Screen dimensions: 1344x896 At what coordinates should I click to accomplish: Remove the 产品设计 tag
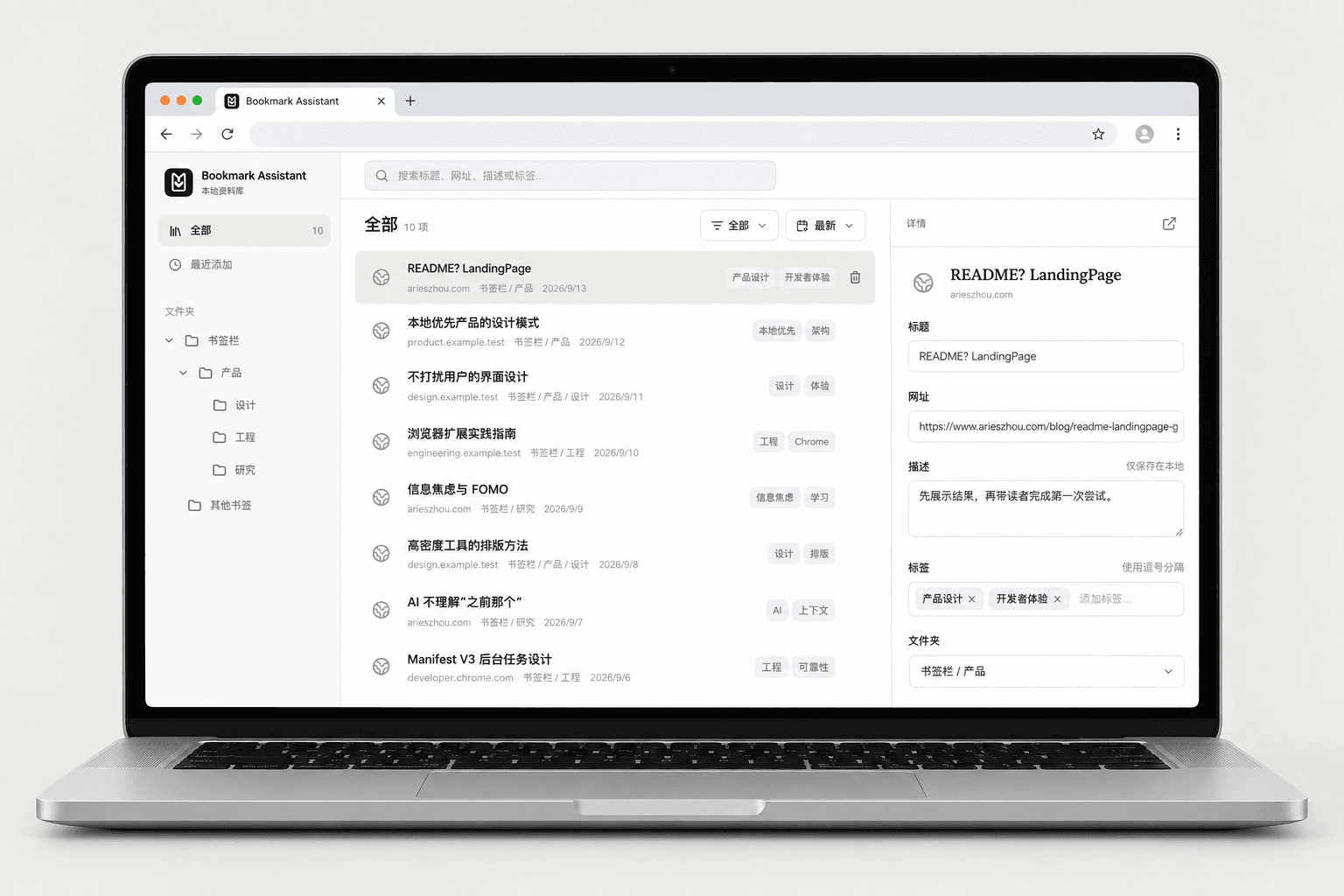point(971,599)
